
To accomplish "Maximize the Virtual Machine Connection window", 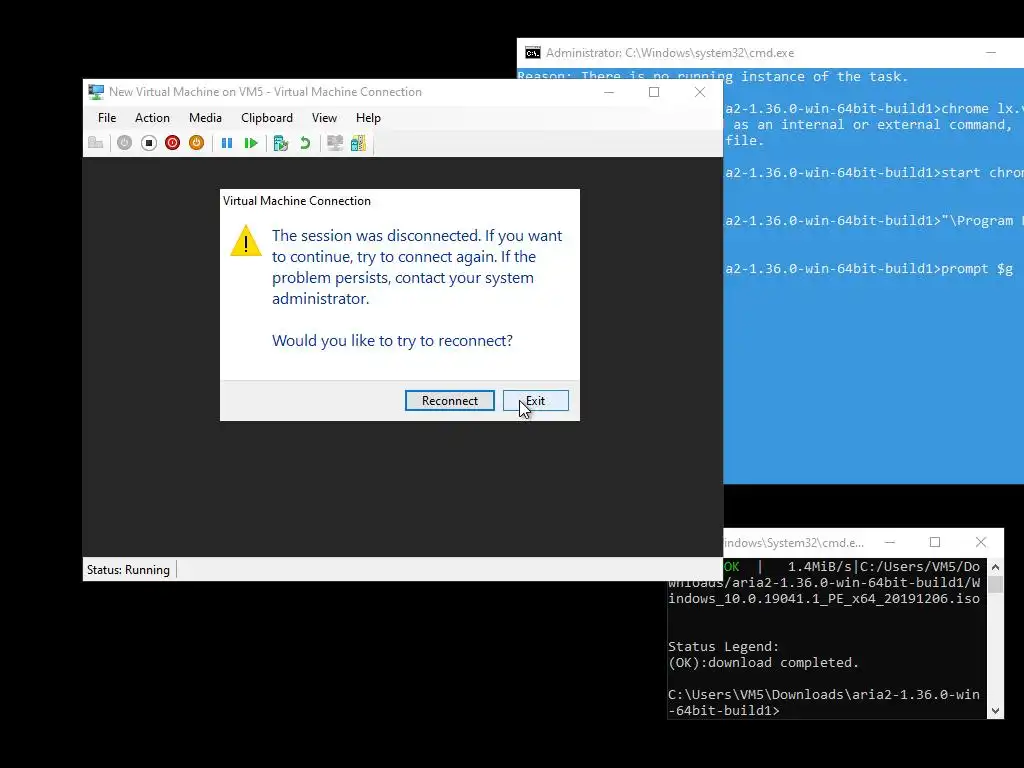I will point(654,92).
